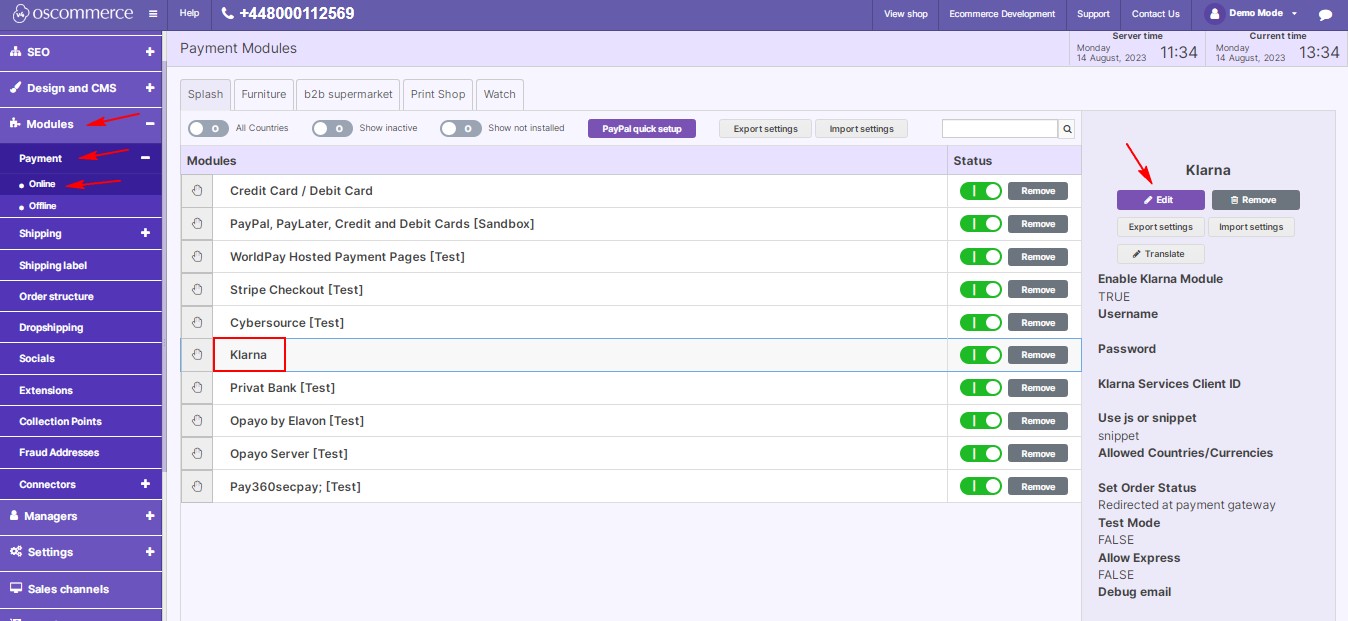Grab the drag handle for Stripe Checkout
This screenshot has height=621, width=1348.
tap(197, 290)
